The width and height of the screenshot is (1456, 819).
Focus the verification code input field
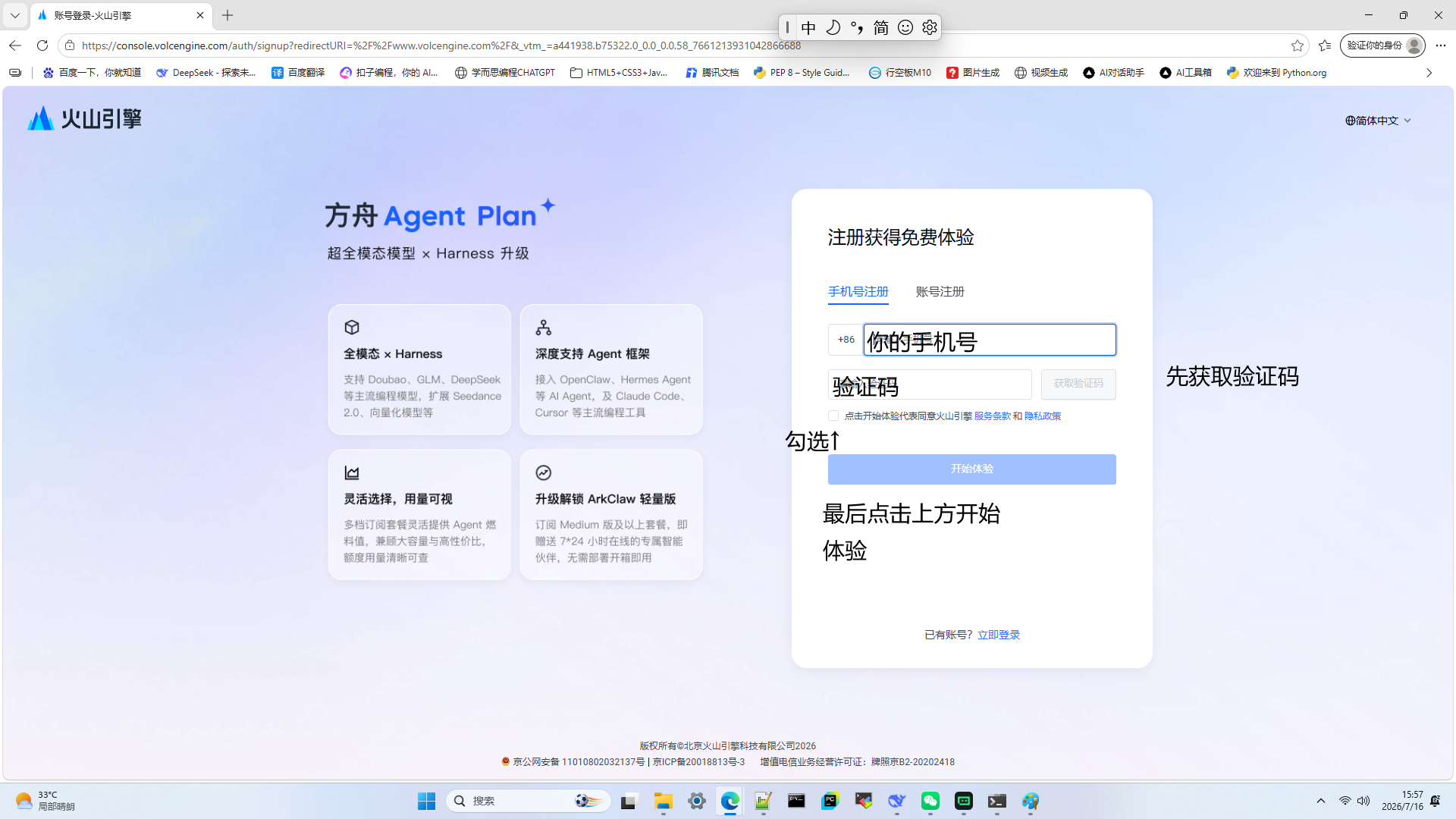(930, 384)
